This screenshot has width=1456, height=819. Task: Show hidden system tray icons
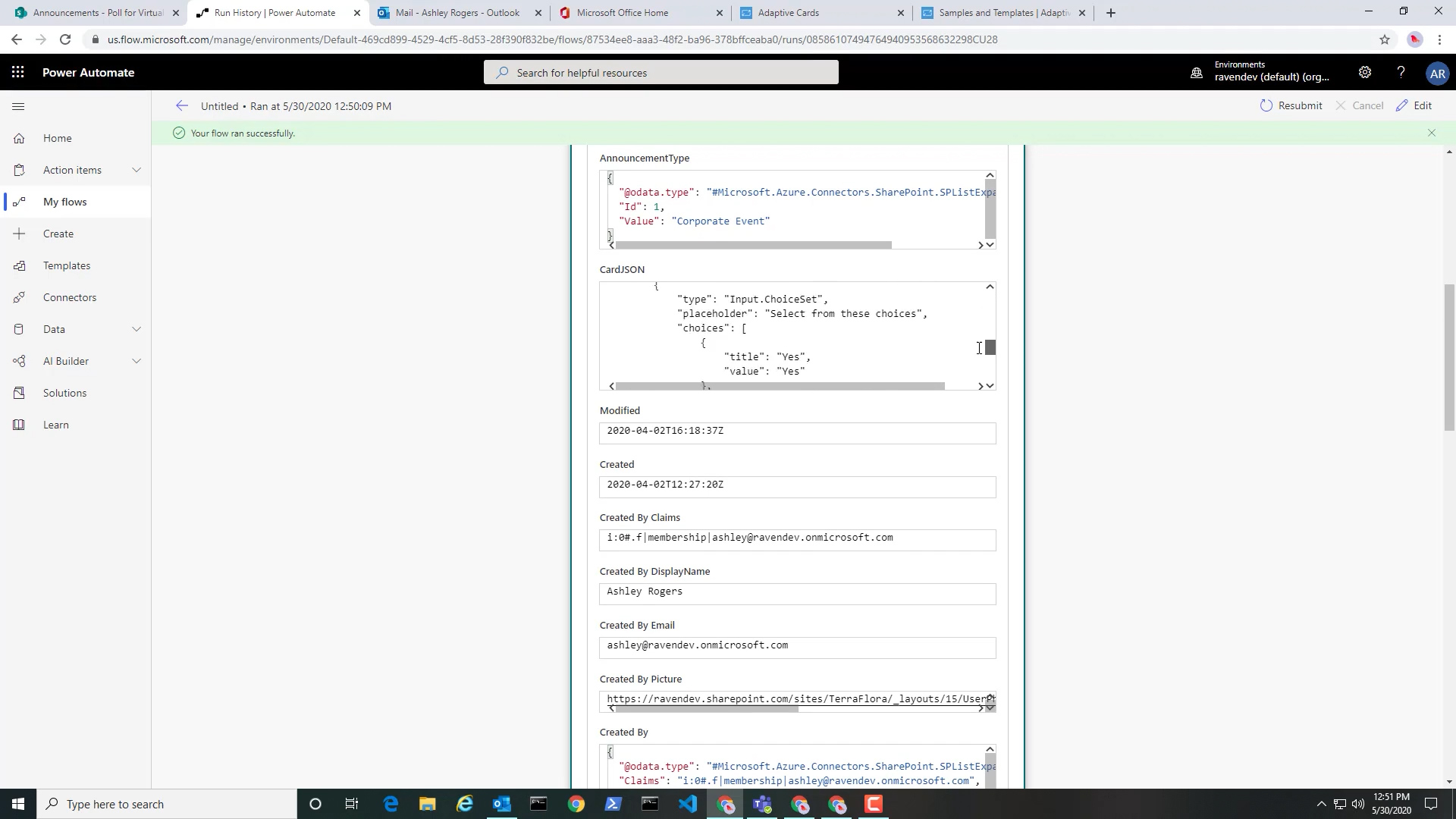click(1321, 804)
